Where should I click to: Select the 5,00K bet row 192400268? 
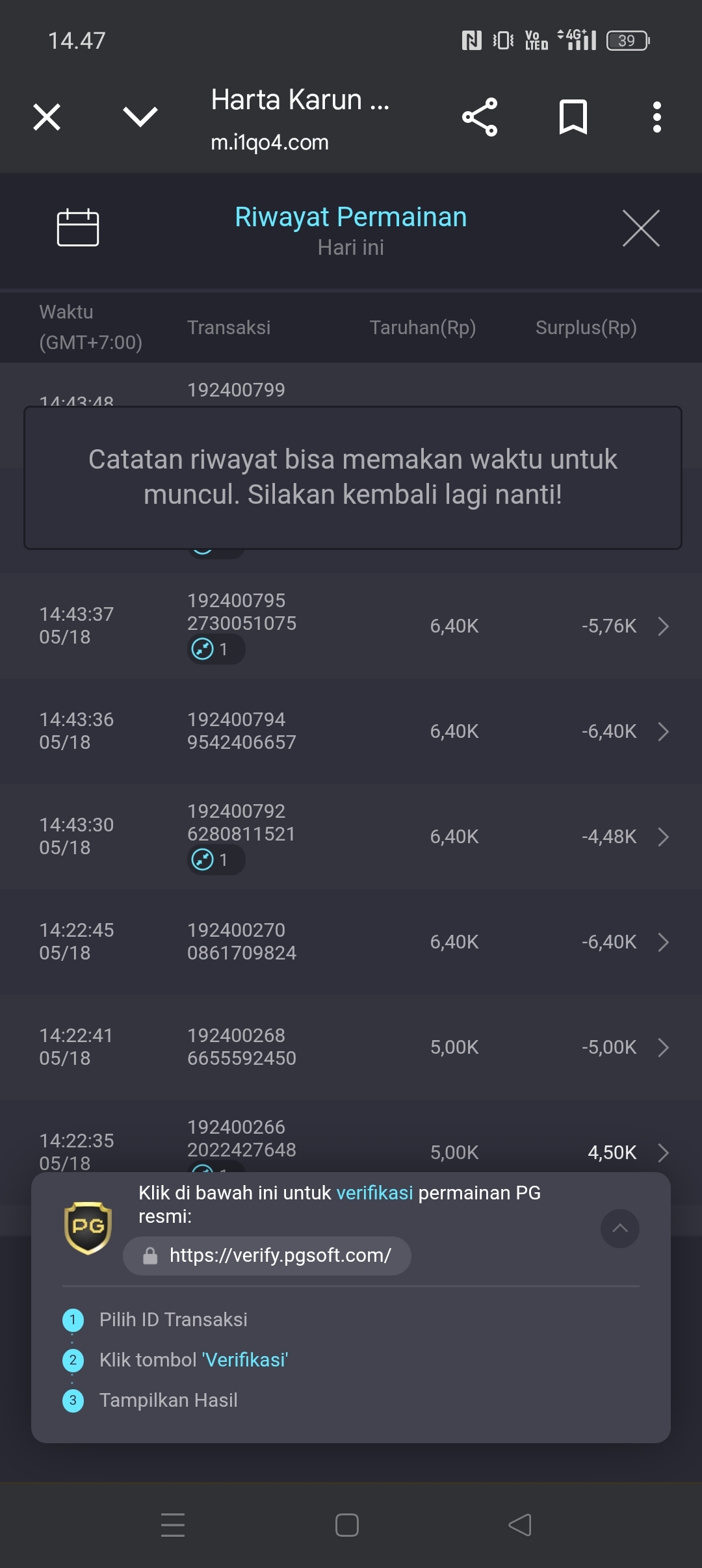[351, 1047]
